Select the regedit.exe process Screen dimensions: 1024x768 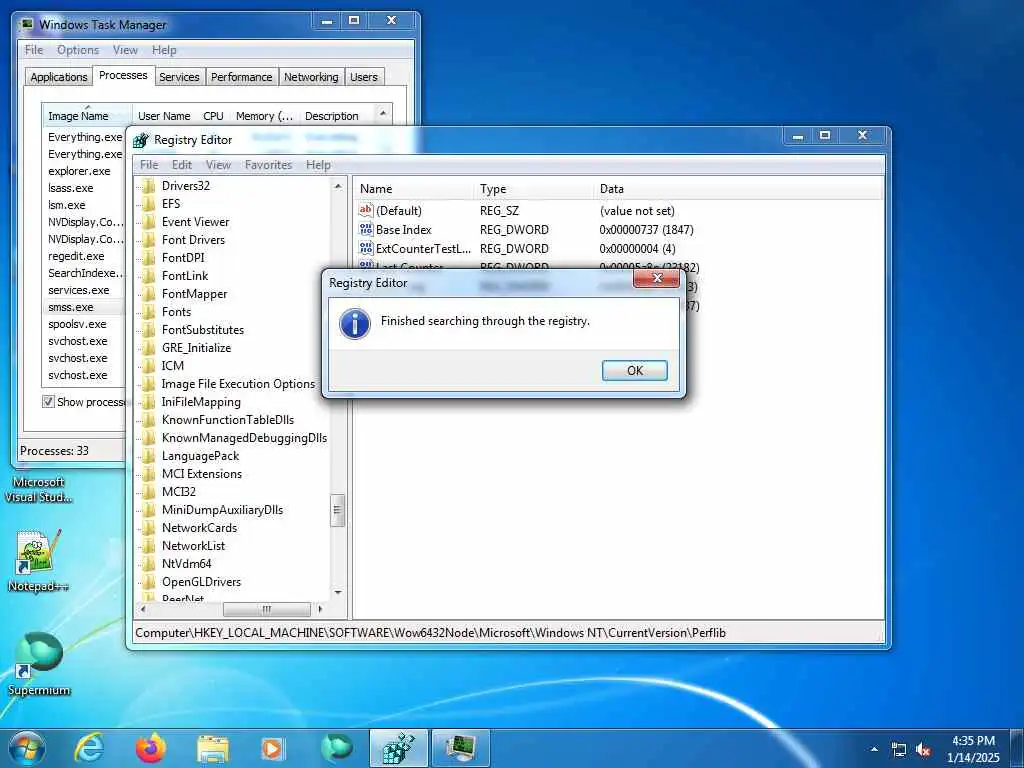(76, 255)
